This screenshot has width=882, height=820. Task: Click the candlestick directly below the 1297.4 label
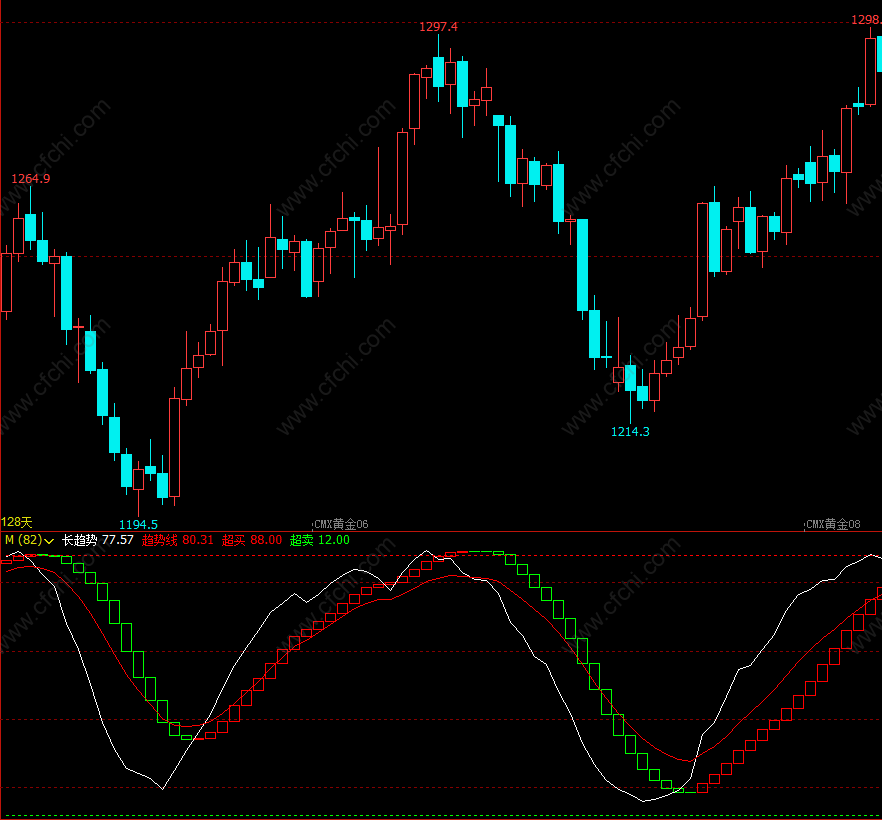click(x=439, y=72)
